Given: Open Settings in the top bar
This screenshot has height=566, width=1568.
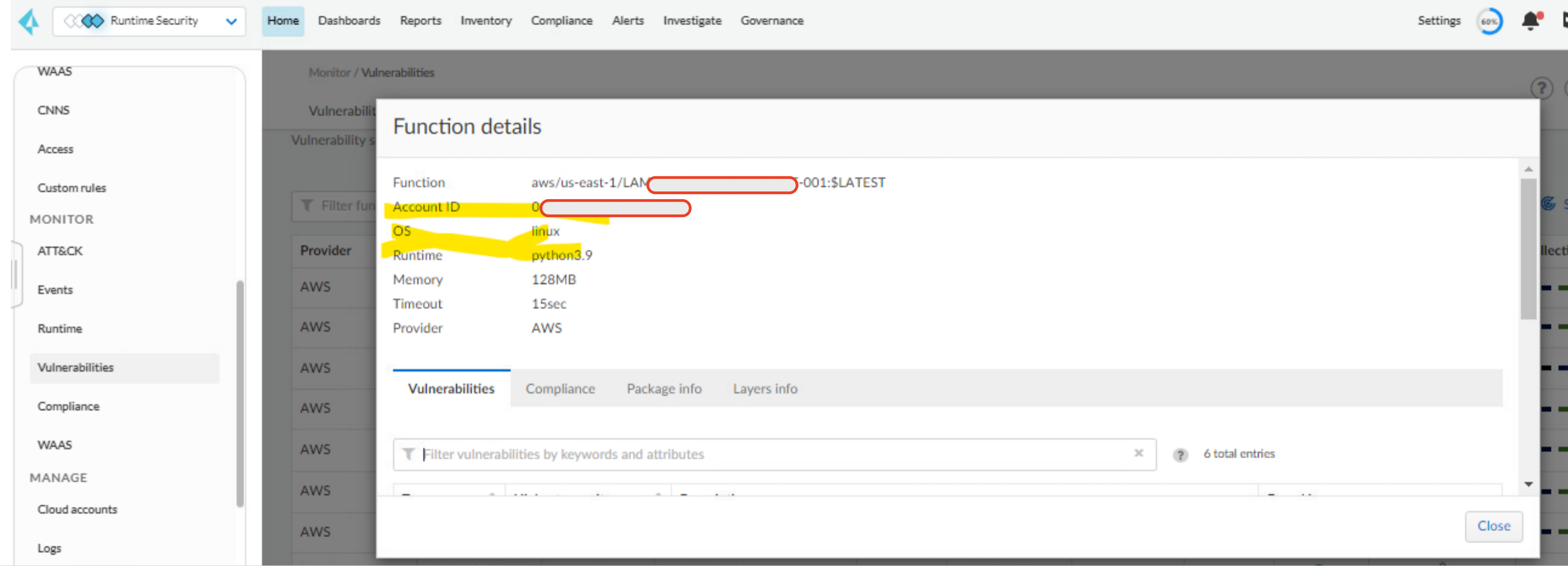Looking at the screenshot, I should click(1438, 21).
